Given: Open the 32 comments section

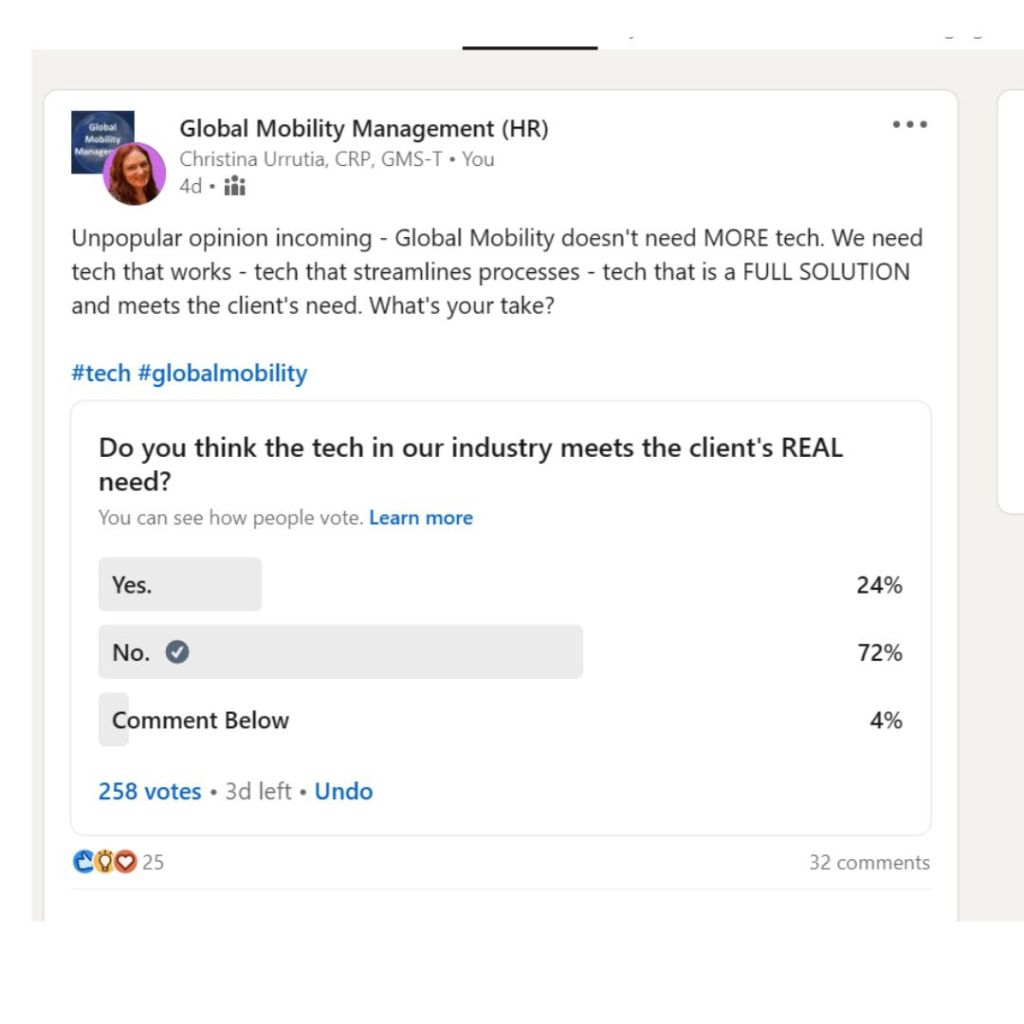Looking at the screenshot, I should point(868,862).
